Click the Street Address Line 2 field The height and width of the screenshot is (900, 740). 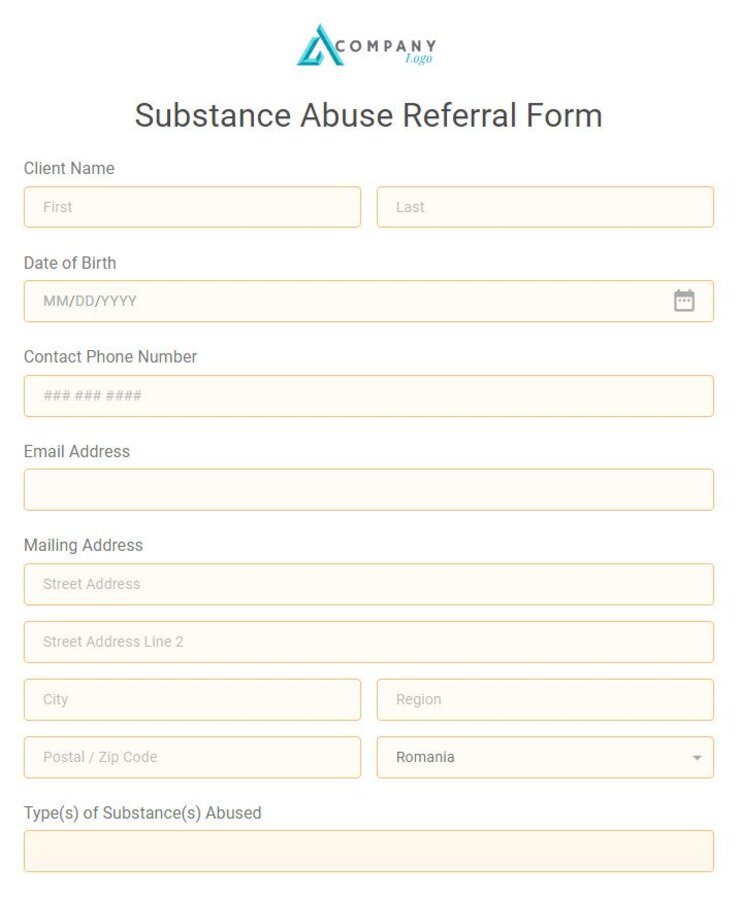click(x=369, y=642)
